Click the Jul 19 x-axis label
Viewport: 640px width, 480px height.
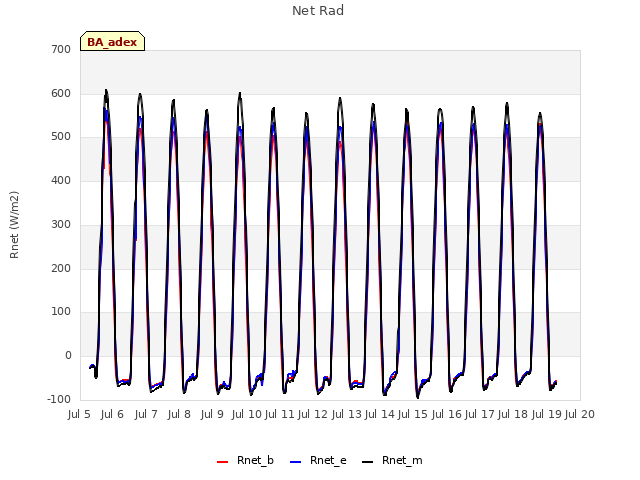coord(547,414)
